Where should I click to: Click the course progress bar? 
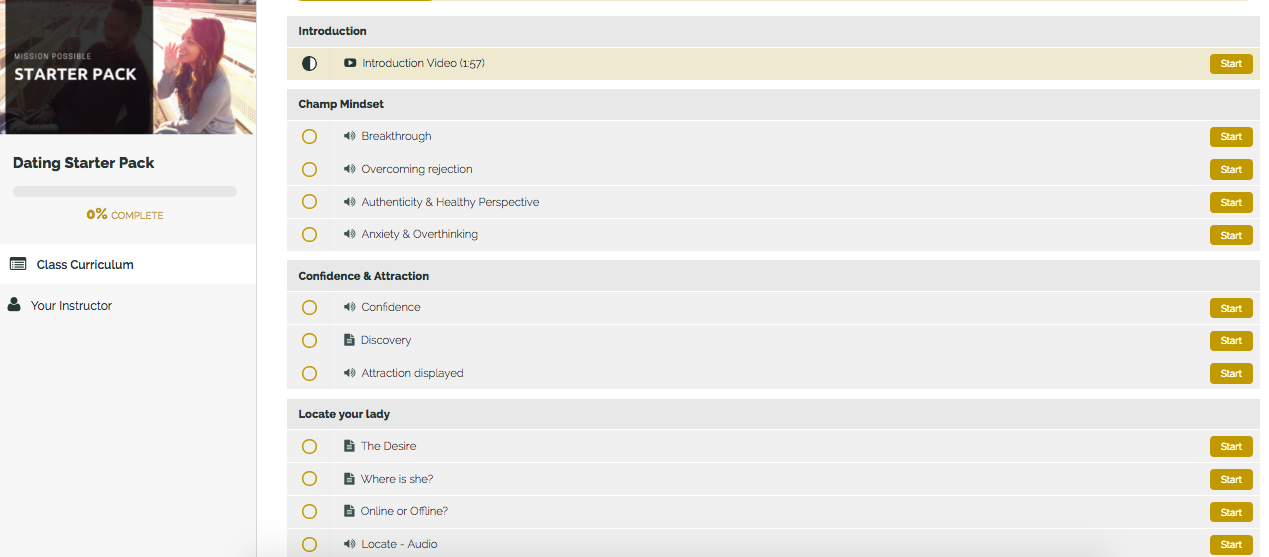point(125,191)
